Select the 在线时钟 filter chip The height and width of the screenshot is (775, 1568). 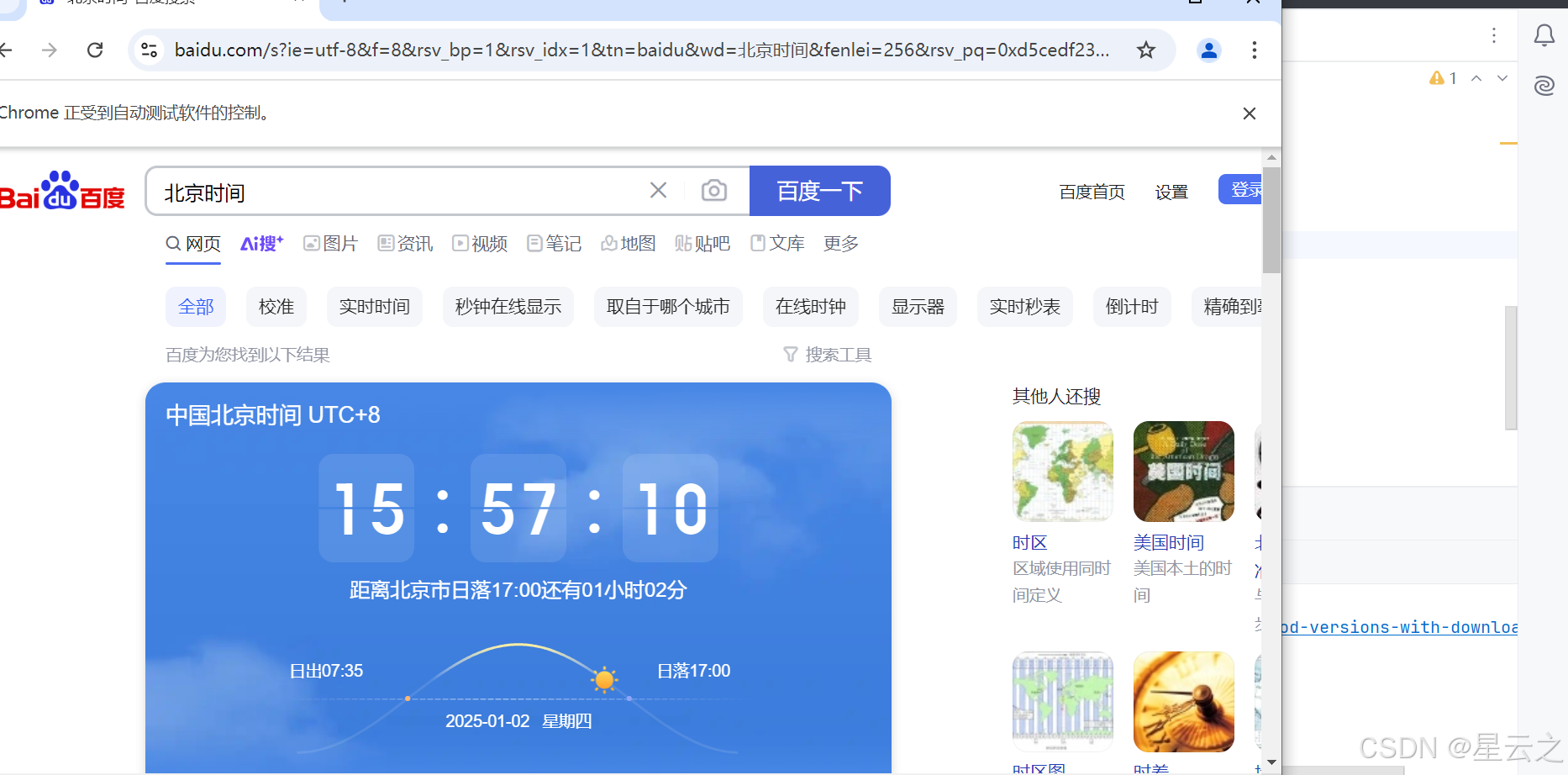point(811,307)
